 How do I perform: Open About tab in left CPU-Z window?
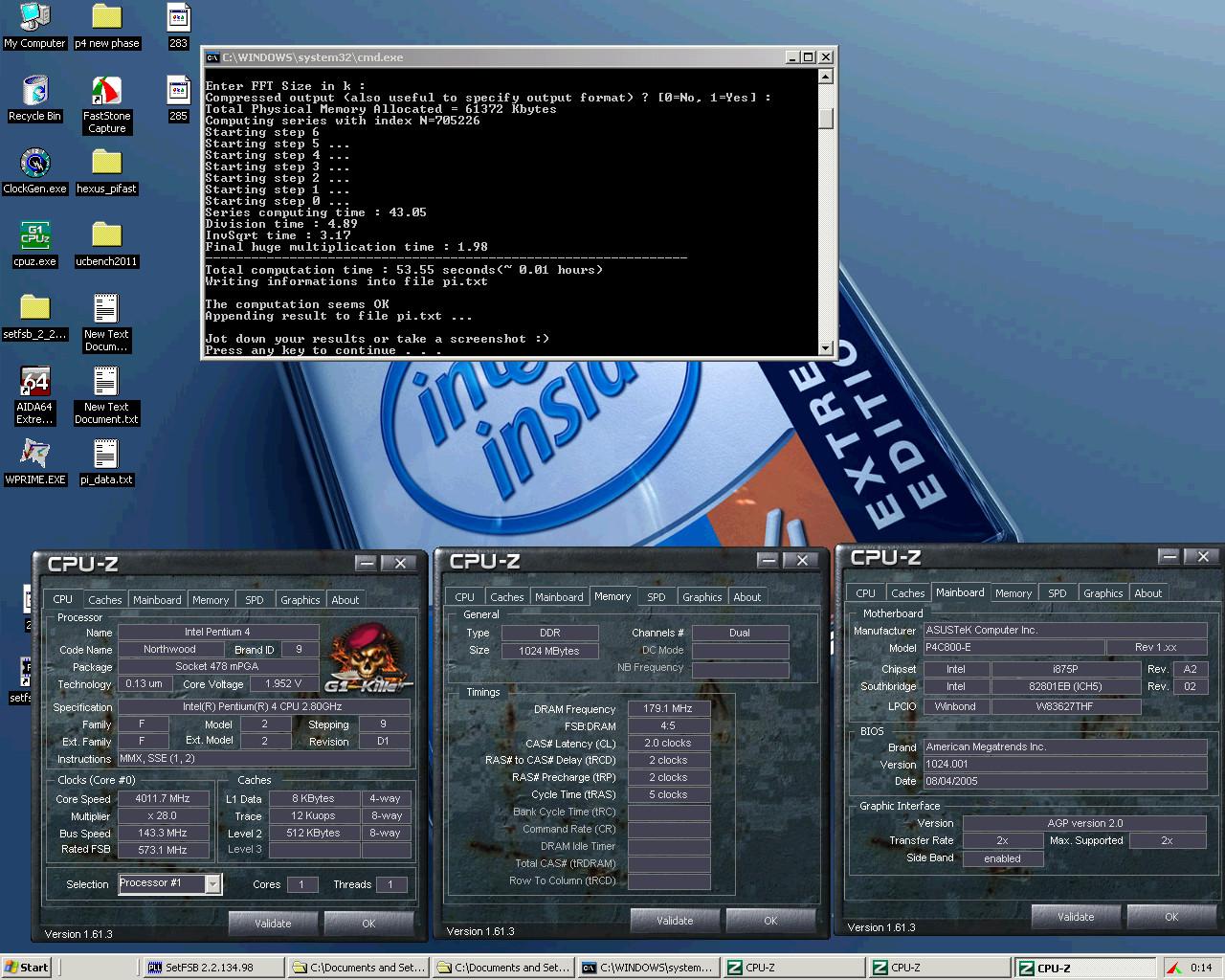pos(345,600)
